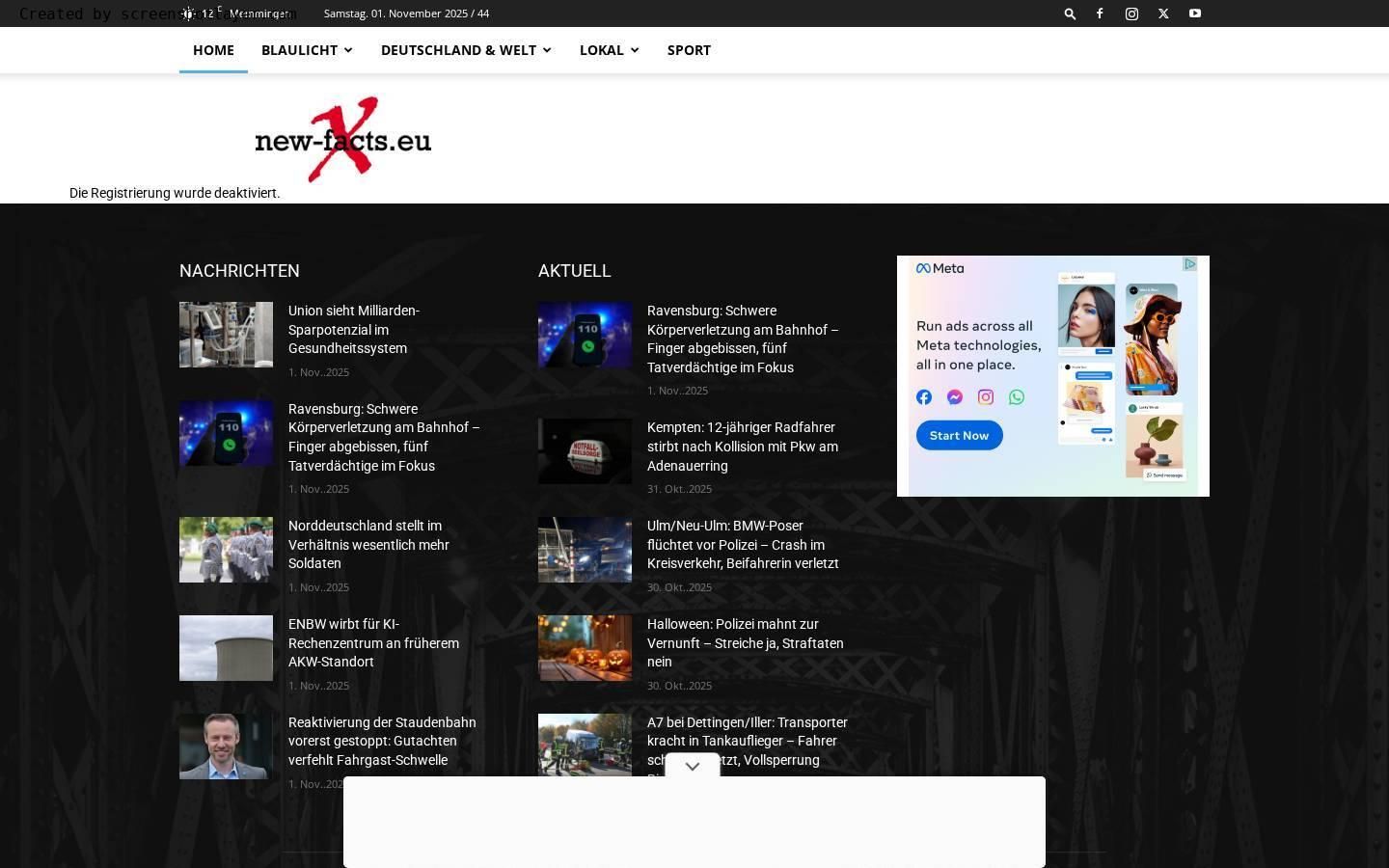Expand the Blaulicht menu

point(307,50)
